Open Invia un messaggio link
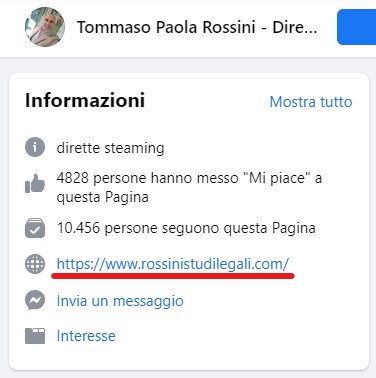The height and width of the screenshot is (378, 376). [120, 301]
